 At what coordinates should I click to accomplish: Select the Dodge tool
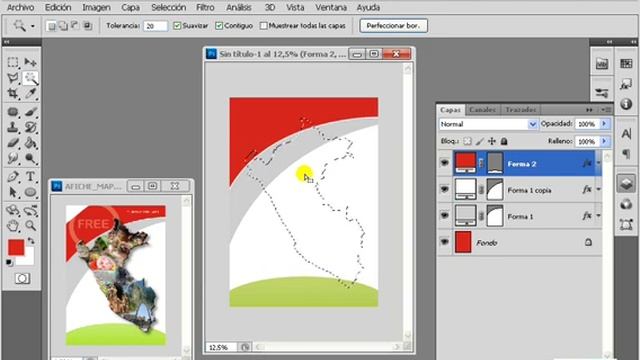coord(30,158)
